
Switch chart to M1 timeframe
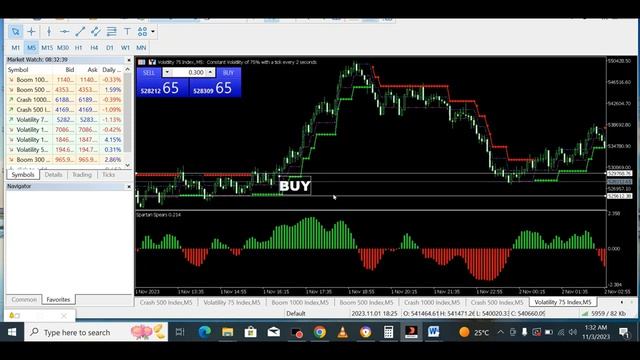(x=16, y=48)
